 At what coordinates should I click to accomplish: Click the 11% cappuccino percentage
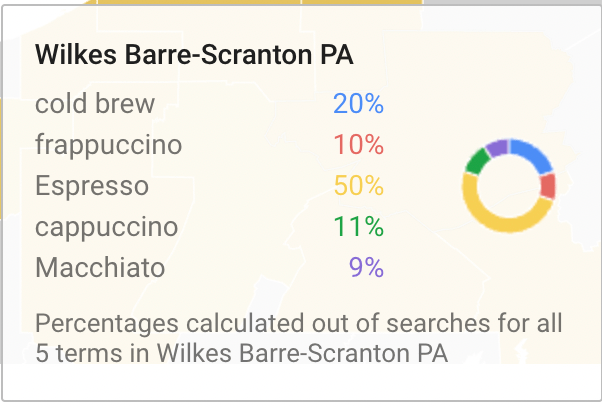pyautogui.click(x=359, y=227)
